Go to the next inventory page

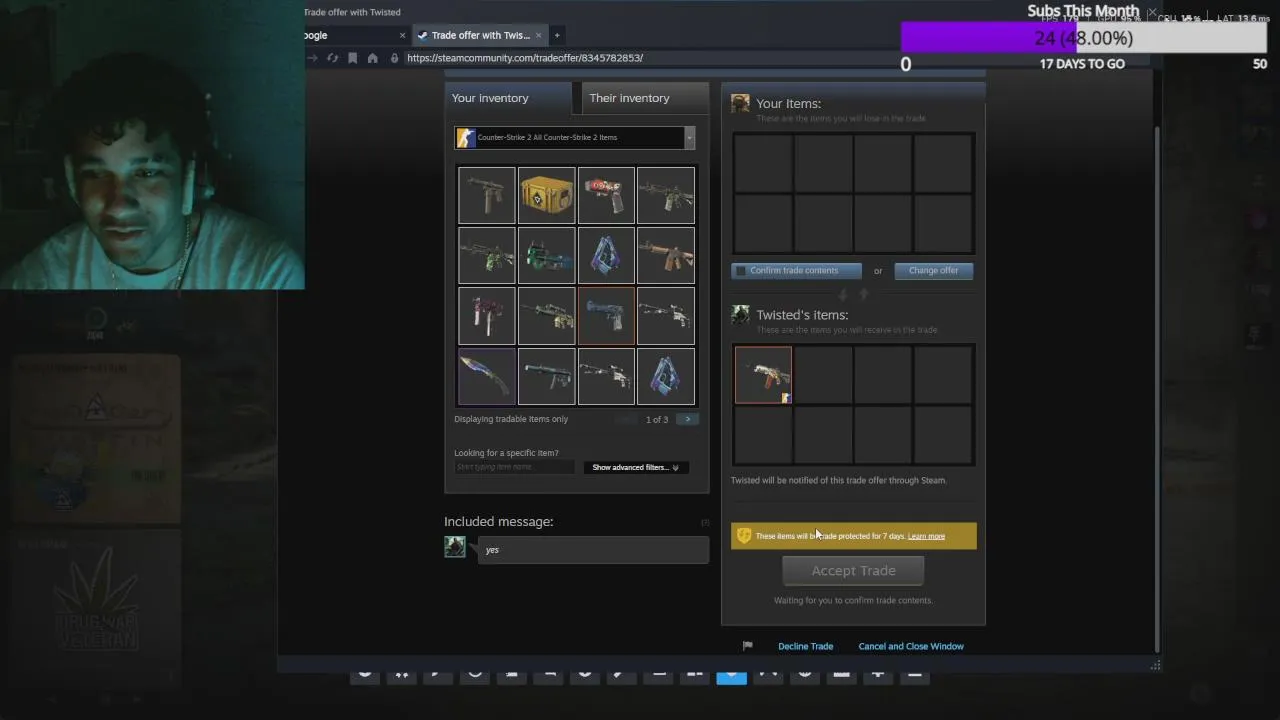[687, 419]
